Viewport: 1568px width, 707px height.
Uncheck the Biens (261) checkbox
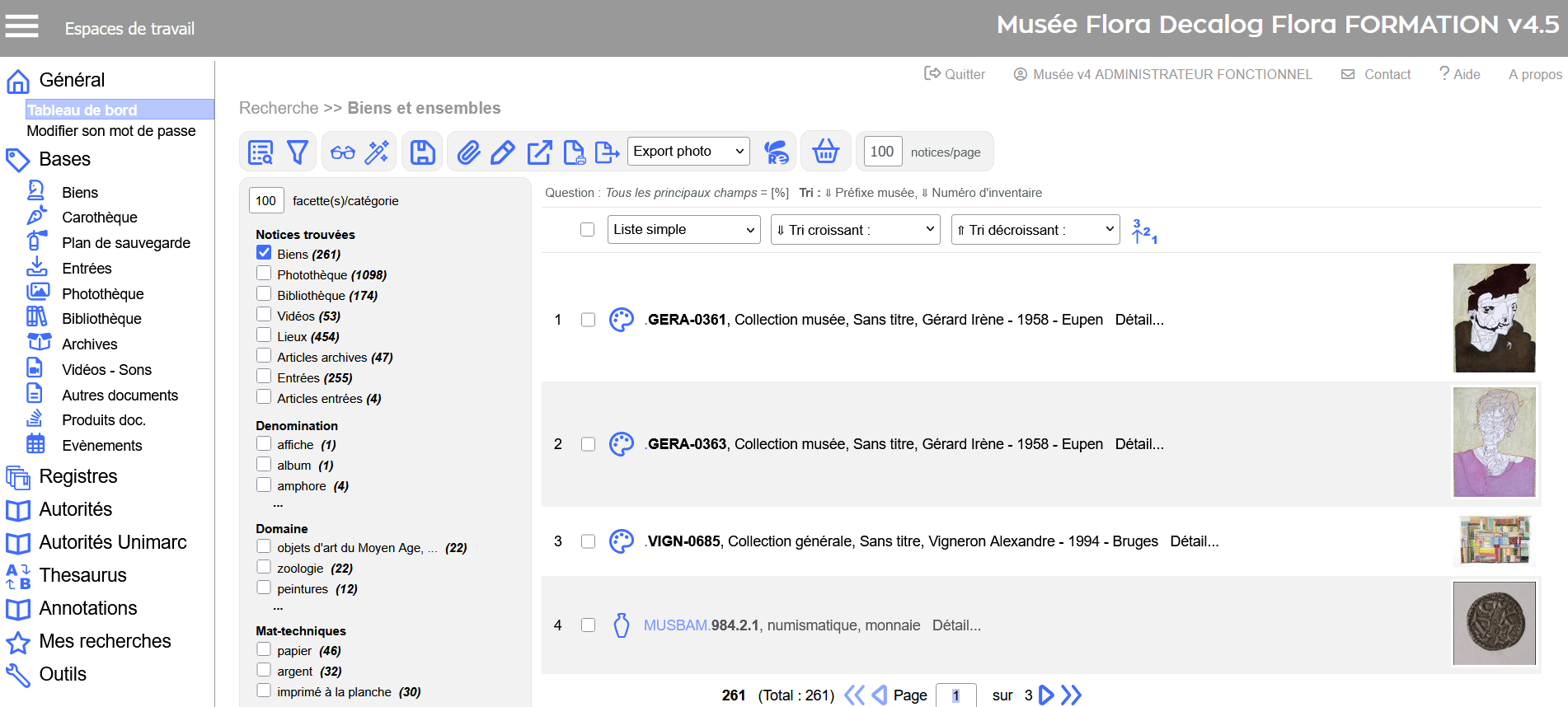point(264,253)
